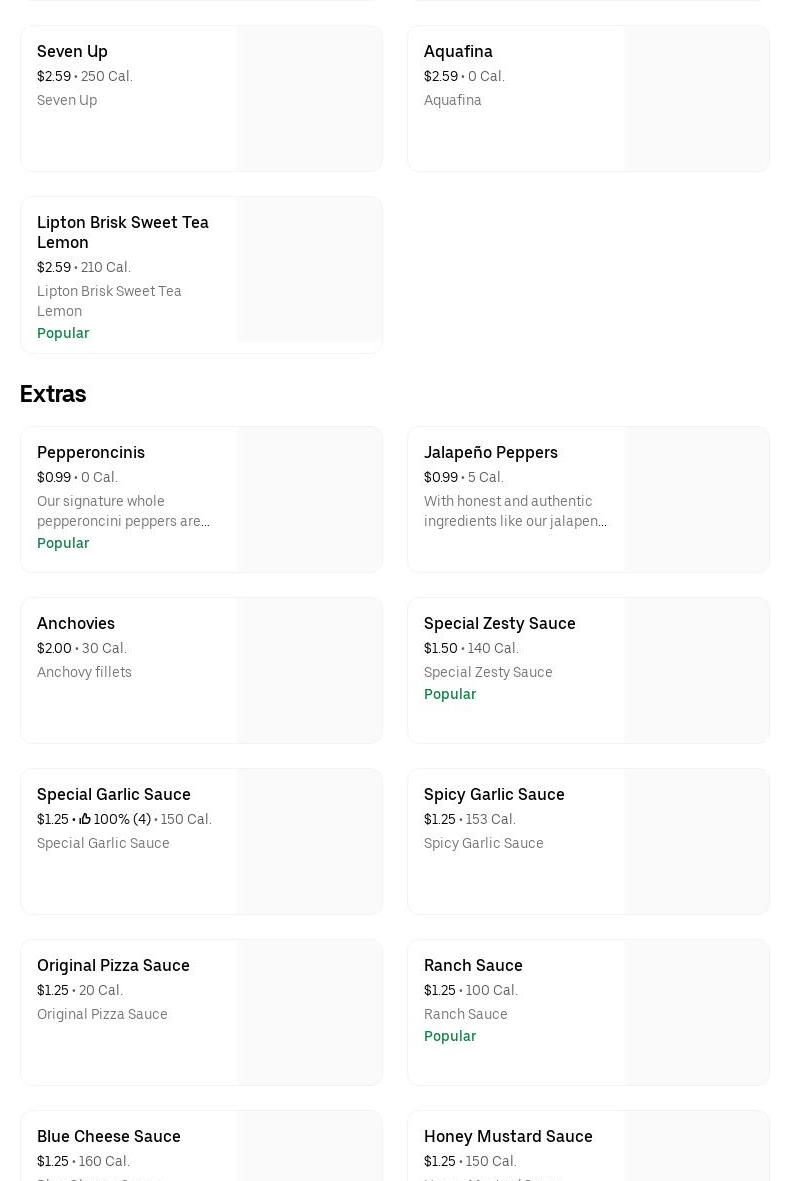Viewport: 804px width, 1181px height.
Task: Open the Seven Up item title
Action: [72, 51]
